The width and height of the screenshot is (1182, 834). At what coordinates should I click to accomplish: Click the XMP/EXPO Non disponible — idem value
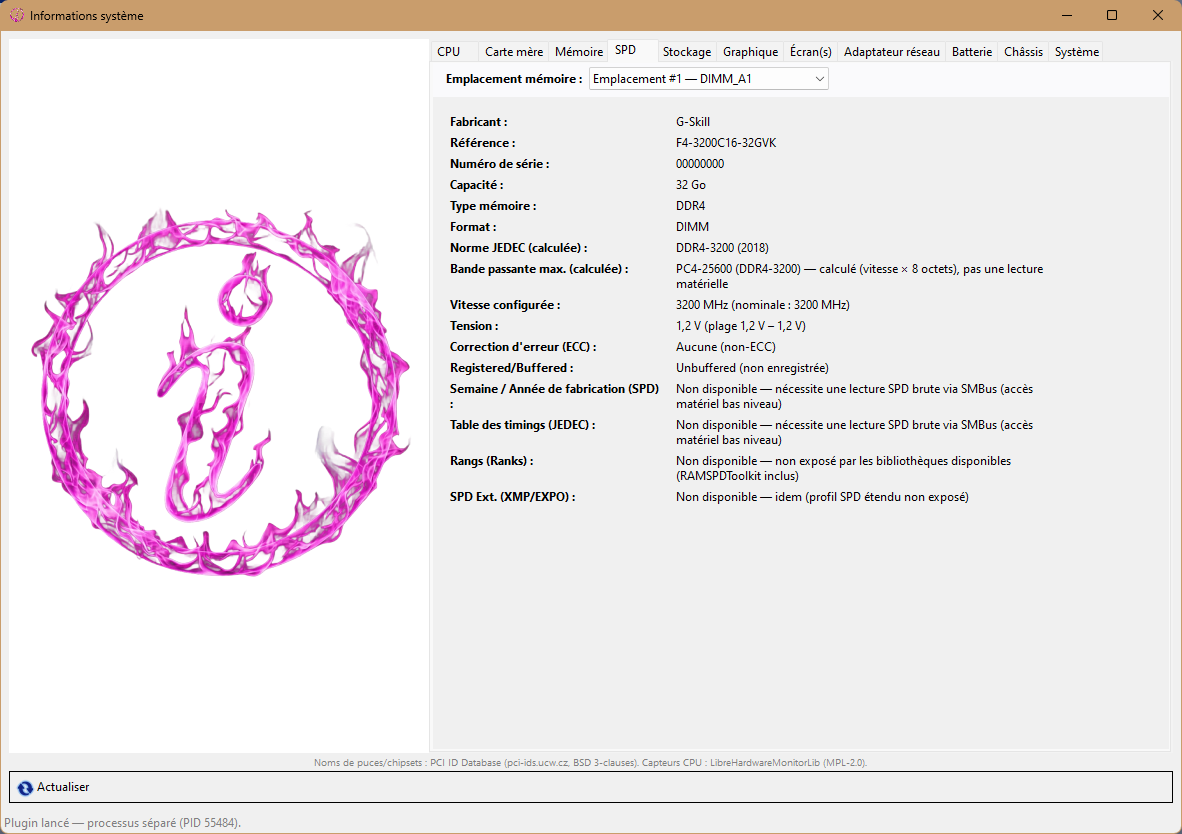[x=822, y=497]
